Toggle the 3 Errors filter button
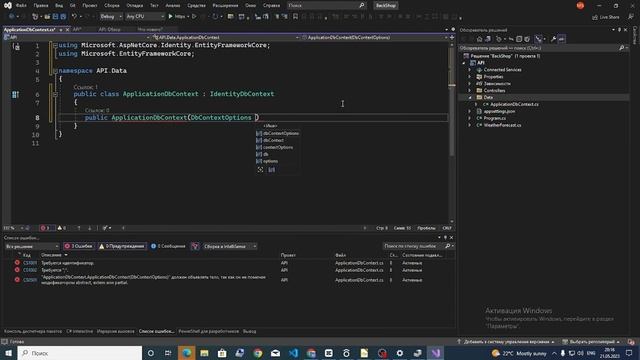640x360 pixels. [78, 246]
